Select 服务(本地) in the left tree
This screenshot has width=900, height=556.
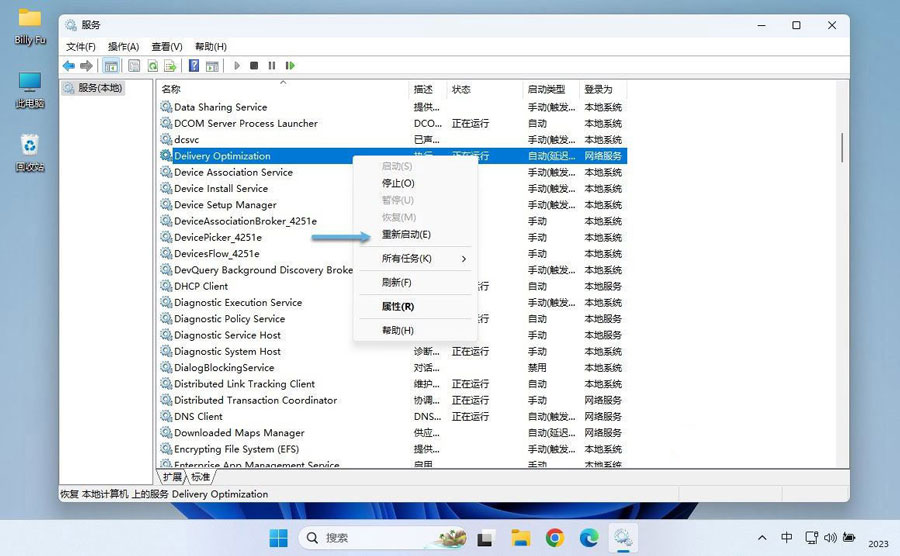(99, 88)
